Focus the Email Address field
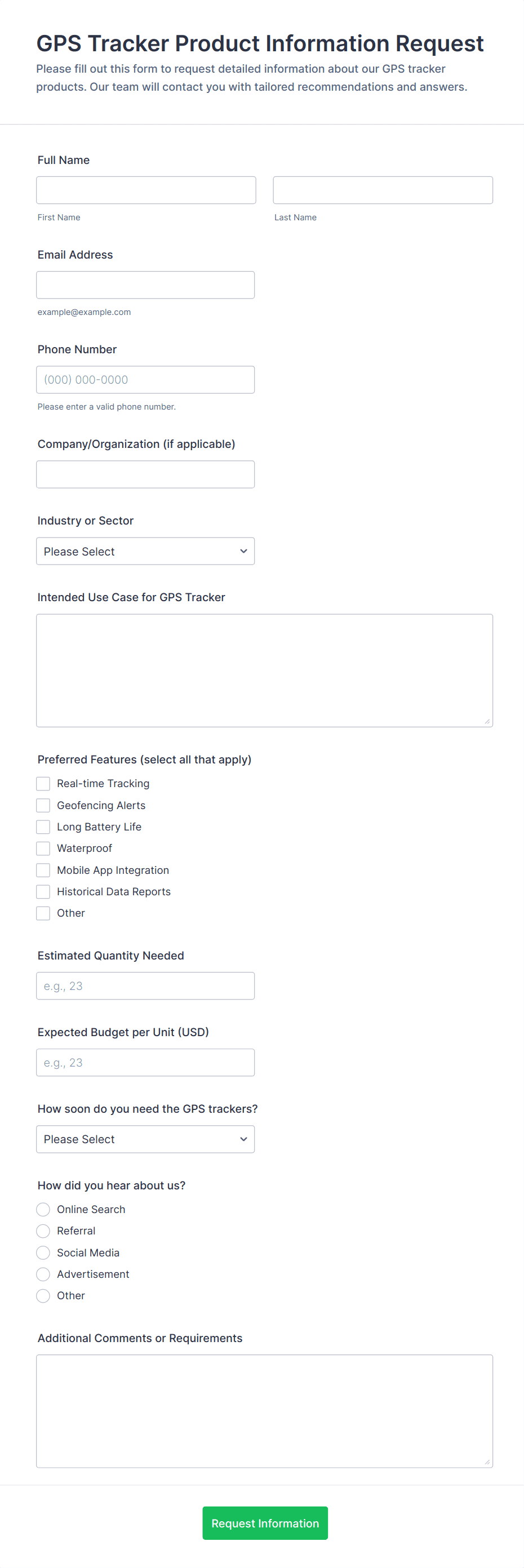The width and height of the screenshot is (524, 1568). coord(145,285)
